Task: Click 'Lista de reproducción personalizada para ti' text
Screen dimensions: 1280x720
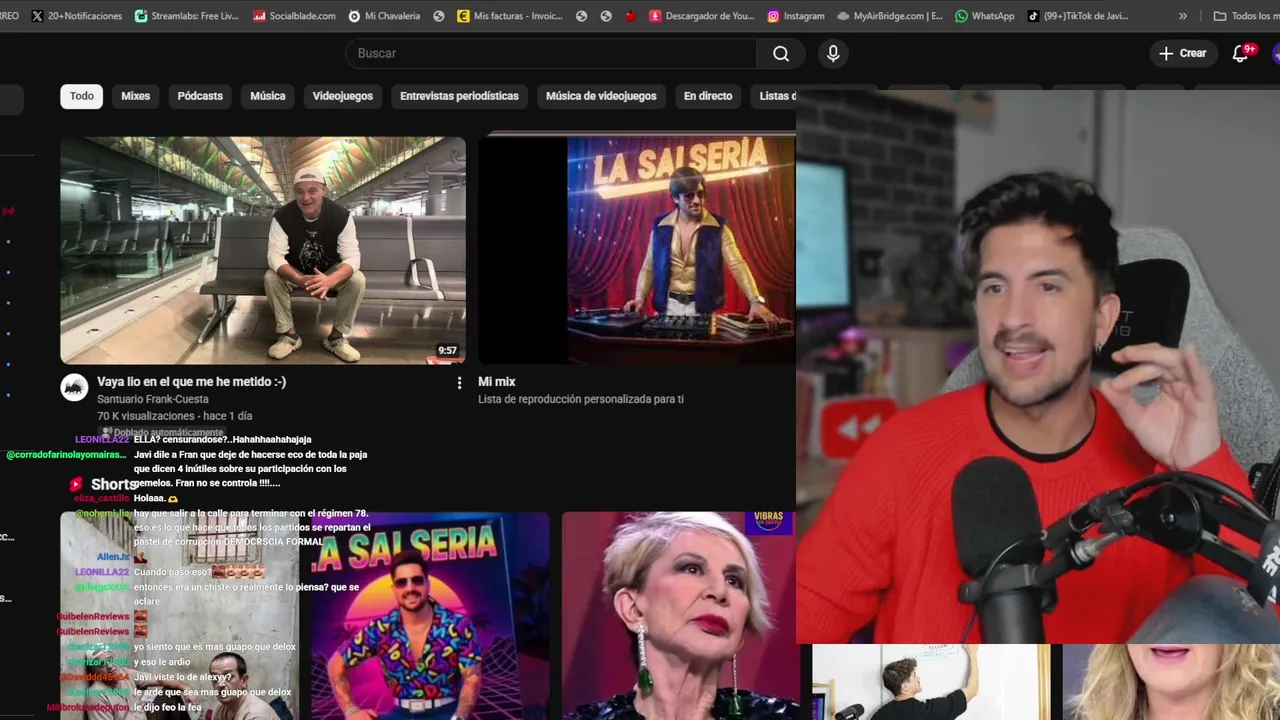Action: (581, 399)
